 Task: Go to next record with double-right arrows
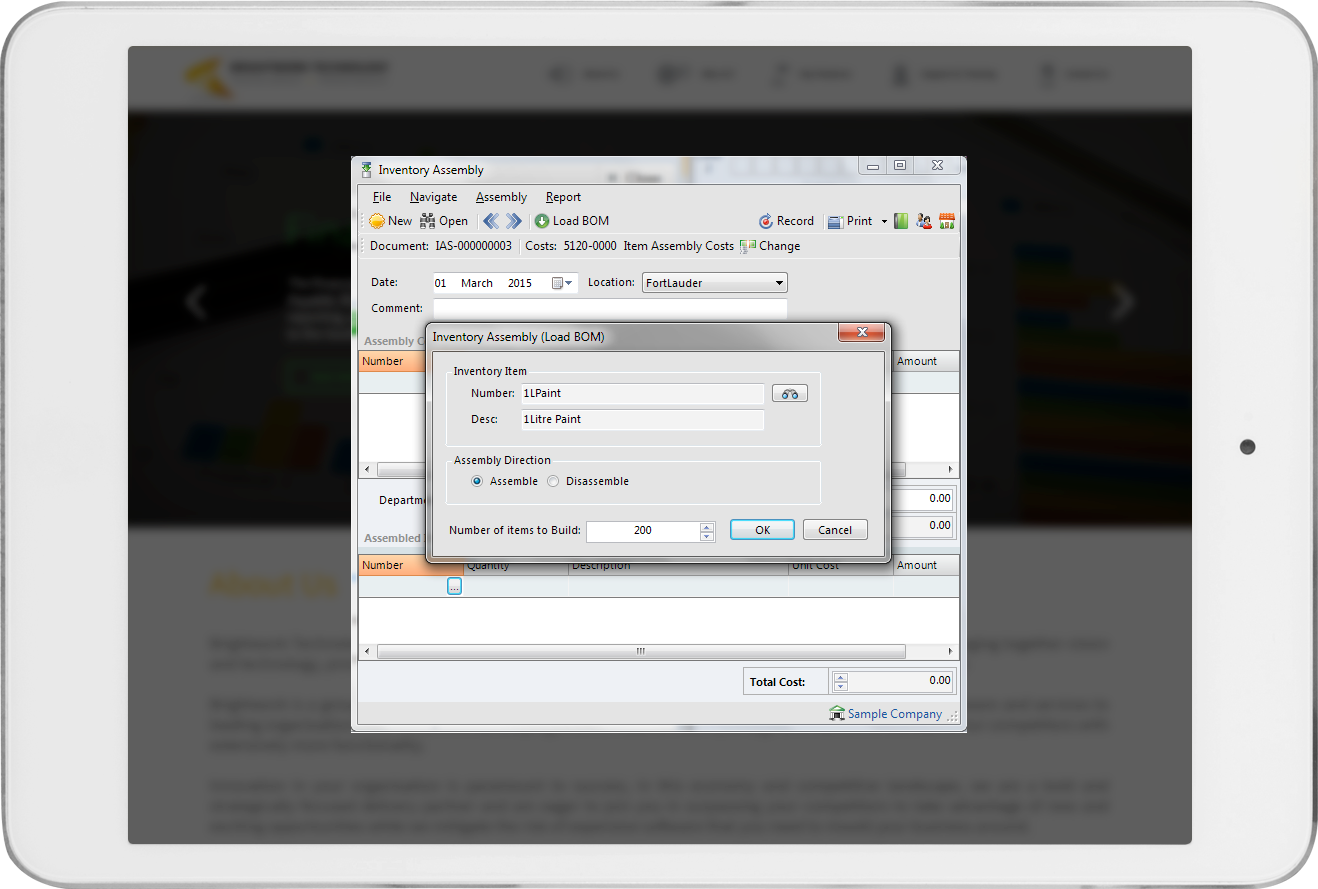click(513, 221)
